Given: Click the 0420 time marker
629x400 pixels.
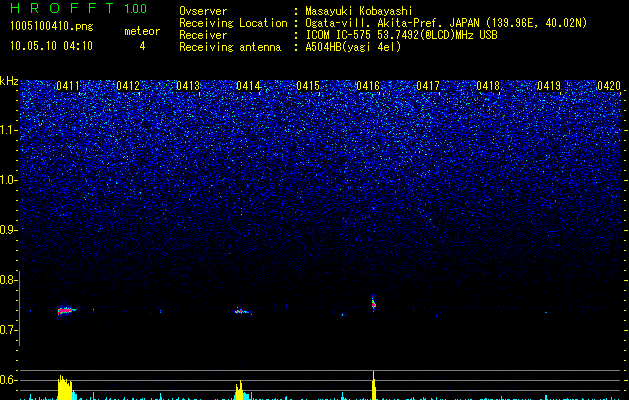Looking at the screenshot, I should 609,86.
